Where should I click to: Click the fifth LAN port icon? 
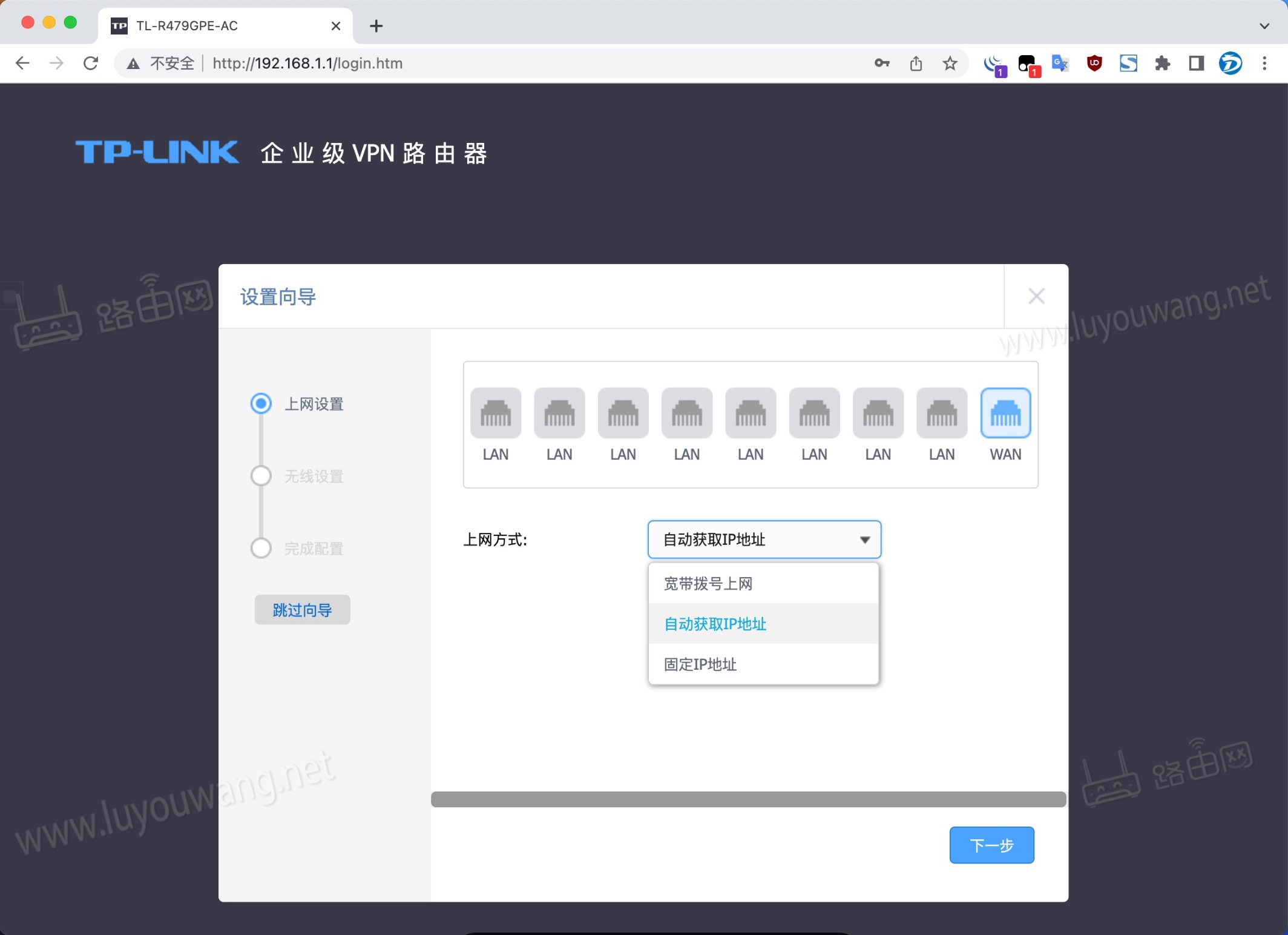[x=751, y=413]
